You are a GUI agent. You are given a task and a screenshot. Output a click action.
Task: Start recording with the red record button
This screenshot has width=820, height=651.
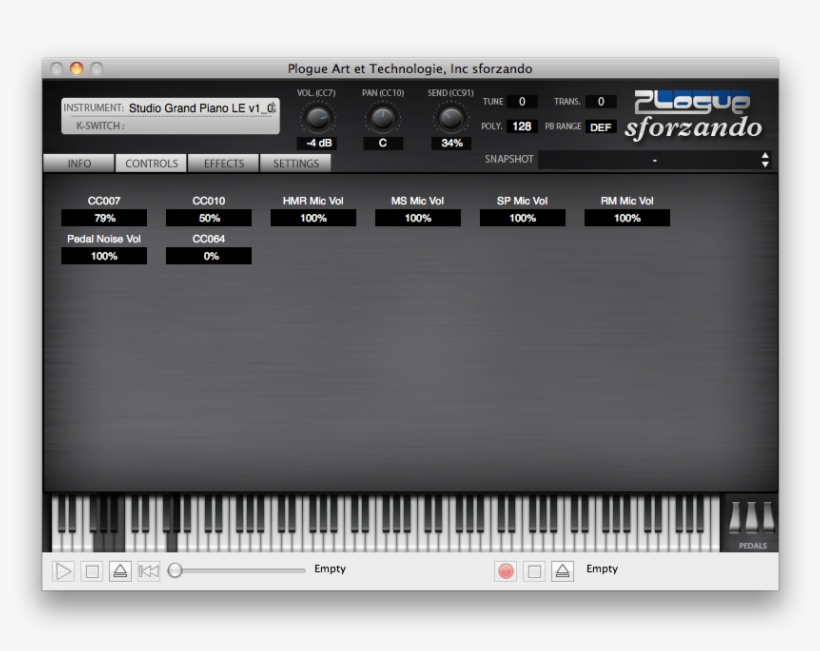(x=505, y=571)
